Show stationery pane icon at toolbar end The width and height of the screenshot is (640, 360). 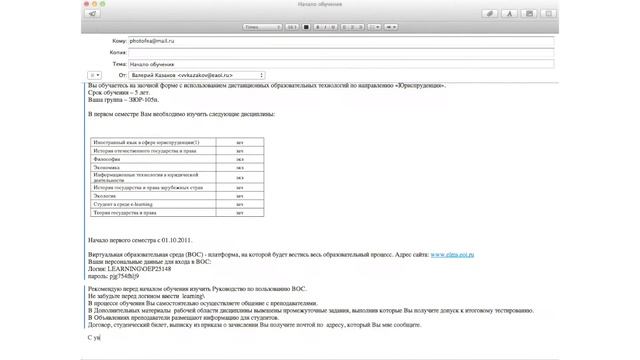pyautogui.click(x=549, y=13)
